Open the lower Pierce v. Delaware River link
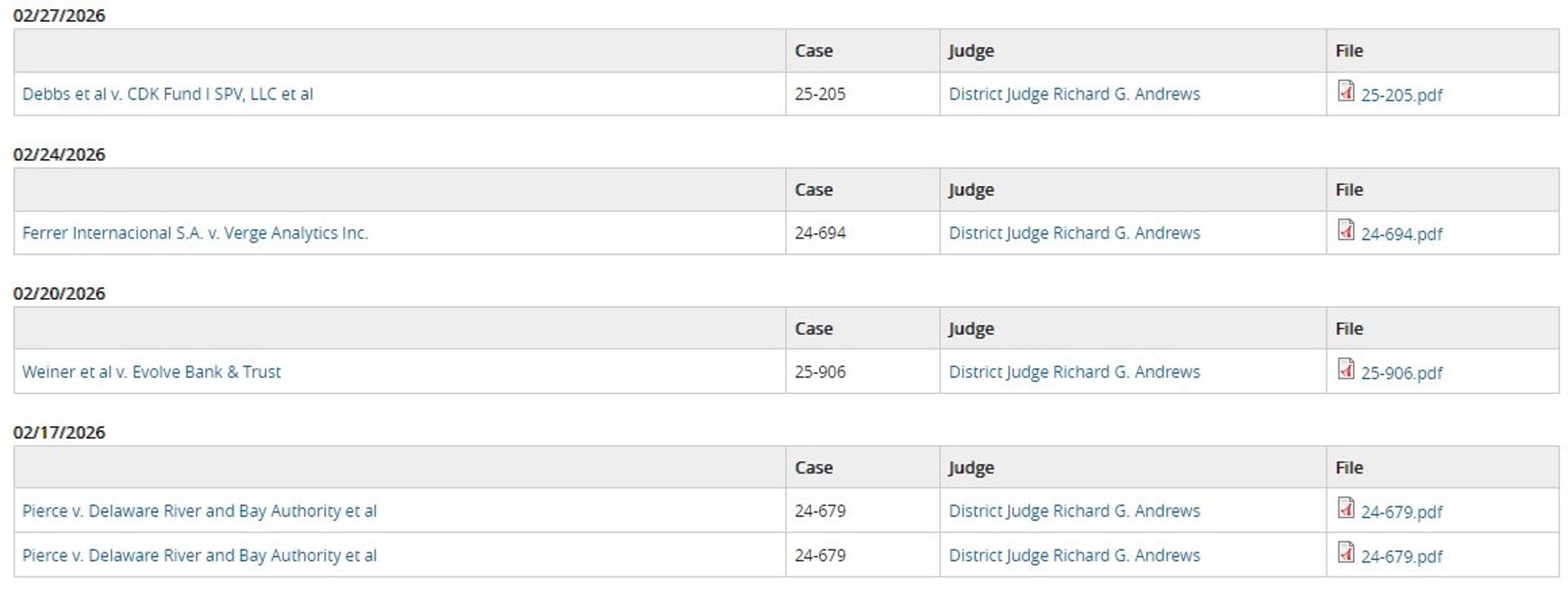 199,555
